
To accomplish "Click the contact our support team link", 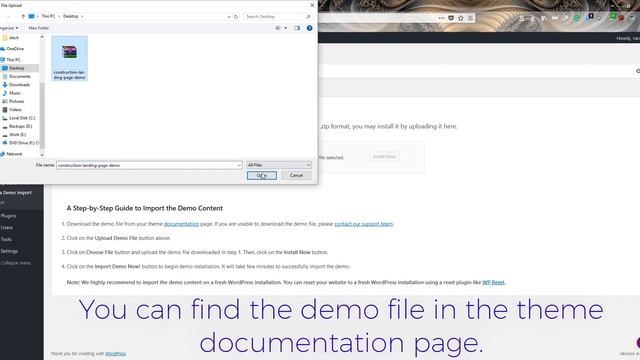I will click(364, 224).
